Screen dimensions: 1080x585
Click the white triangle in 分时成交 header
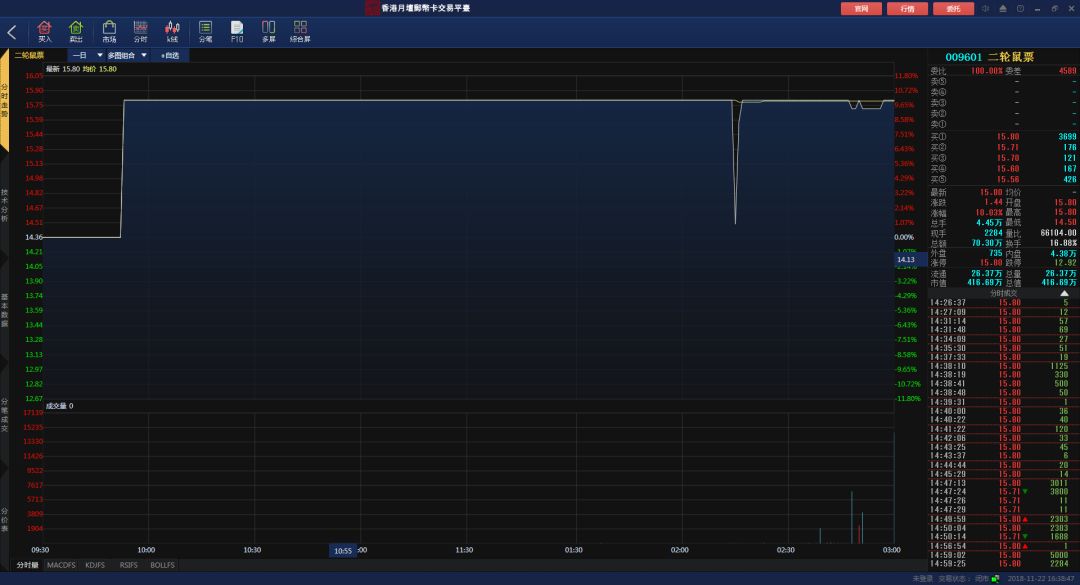coord(1064,294)
